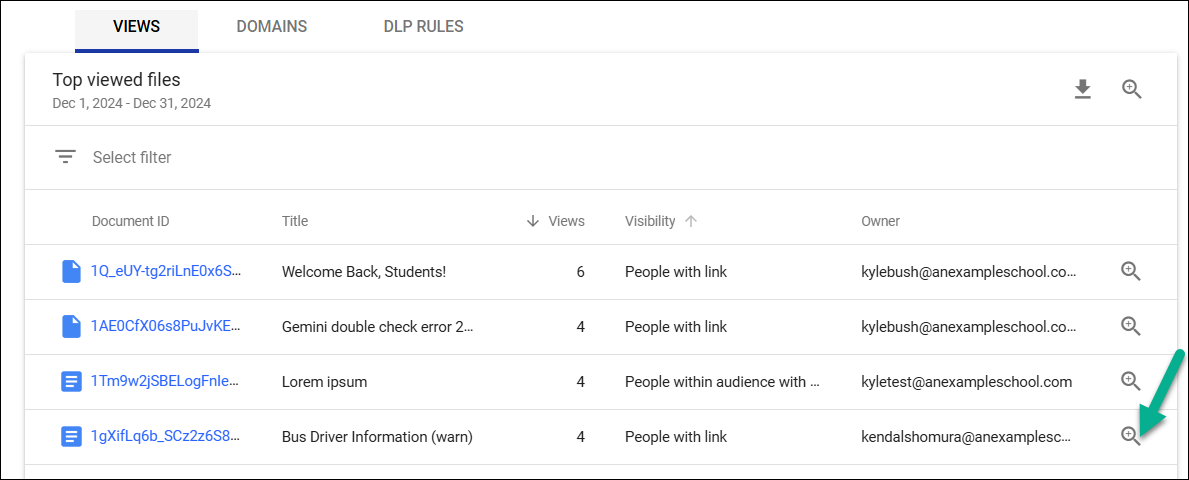Open document link 1Tm9w2jSBELogFnIe
Image resolution: width=1189 pixels, height=480 pixels.
click(165, 382)
